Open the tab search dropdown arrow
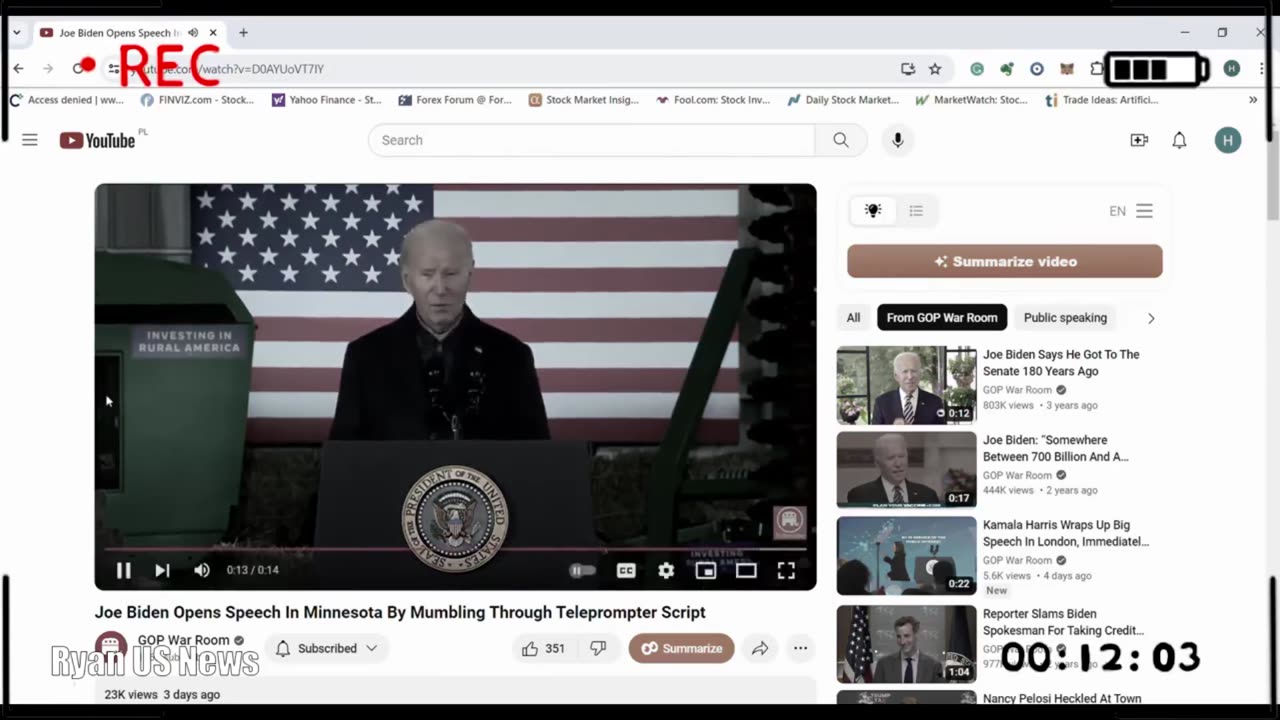Viewport: 1280px width, 720px height. click(x=16, y=32)
